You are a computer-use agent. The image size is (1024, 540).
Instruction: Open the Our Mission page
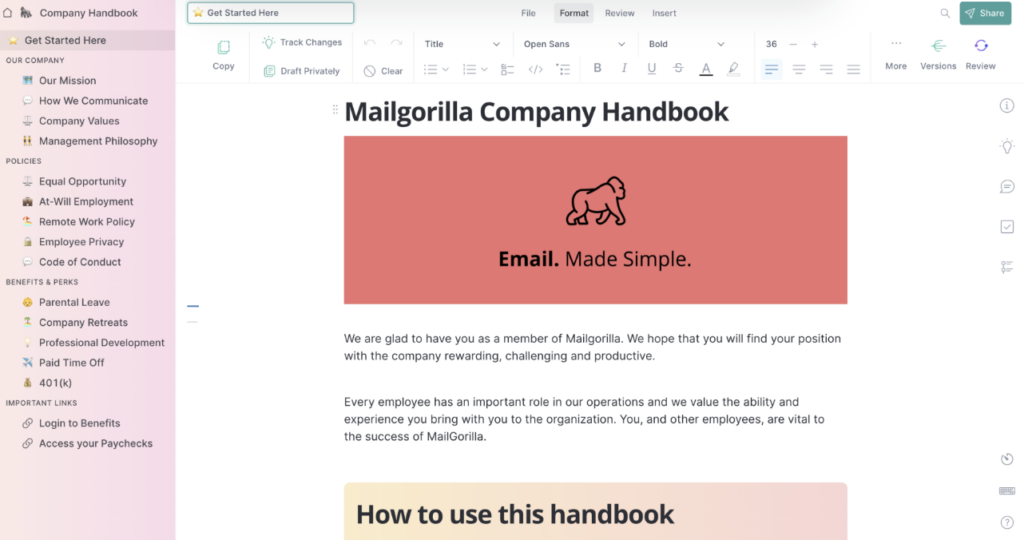coord(67,80)
